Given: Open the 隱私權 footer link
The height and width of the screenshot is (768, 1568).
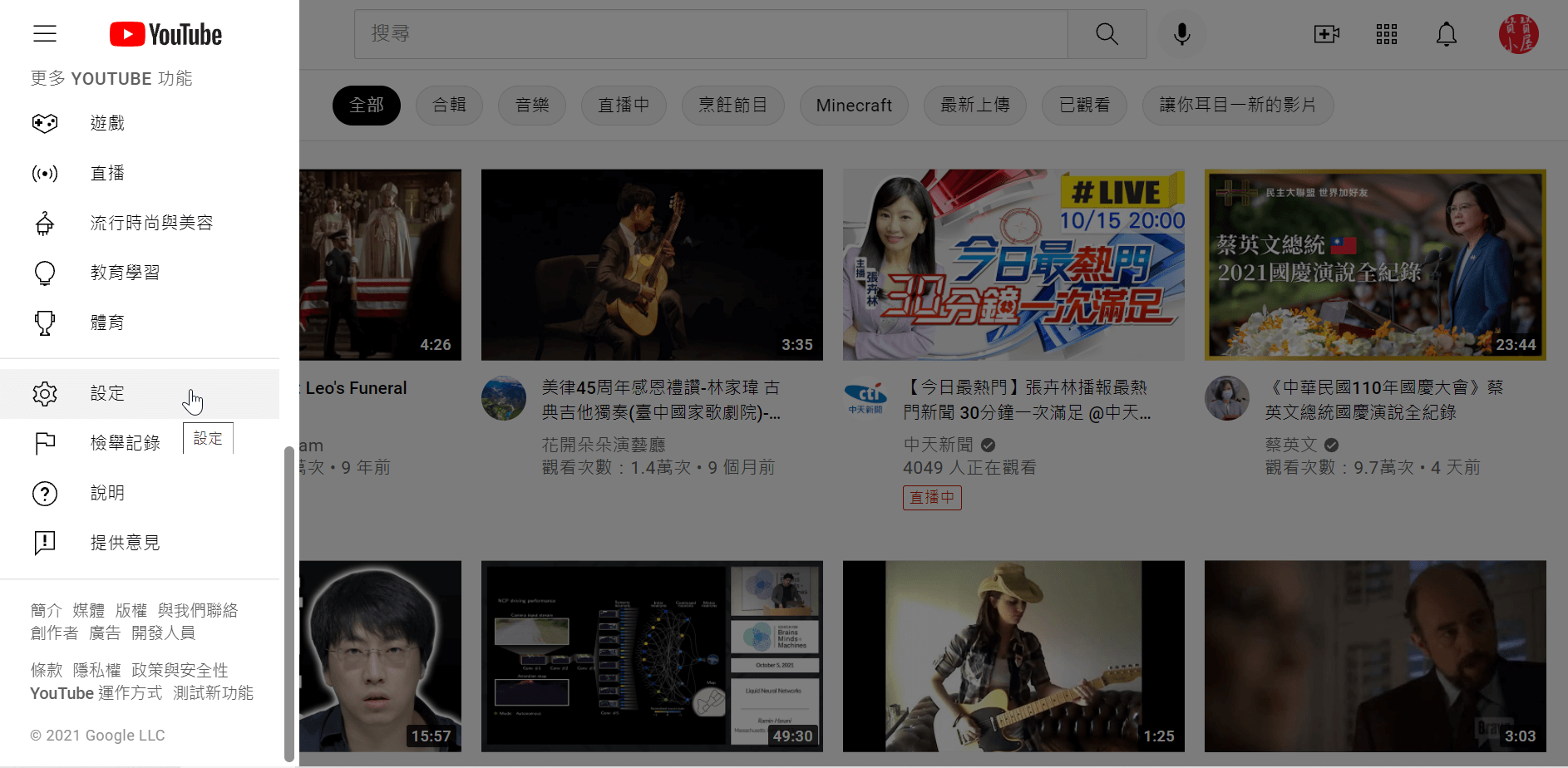Looking at the screenshot, I should click(x=97, y=671).
